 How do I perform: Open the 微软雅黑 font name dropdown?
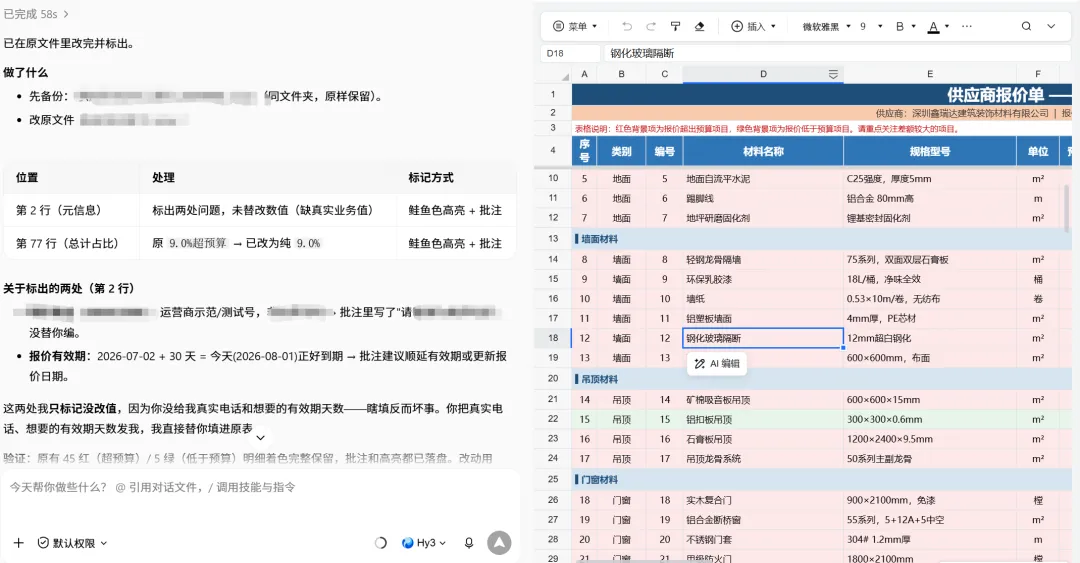pyautogui.click(x=827, y=26)
